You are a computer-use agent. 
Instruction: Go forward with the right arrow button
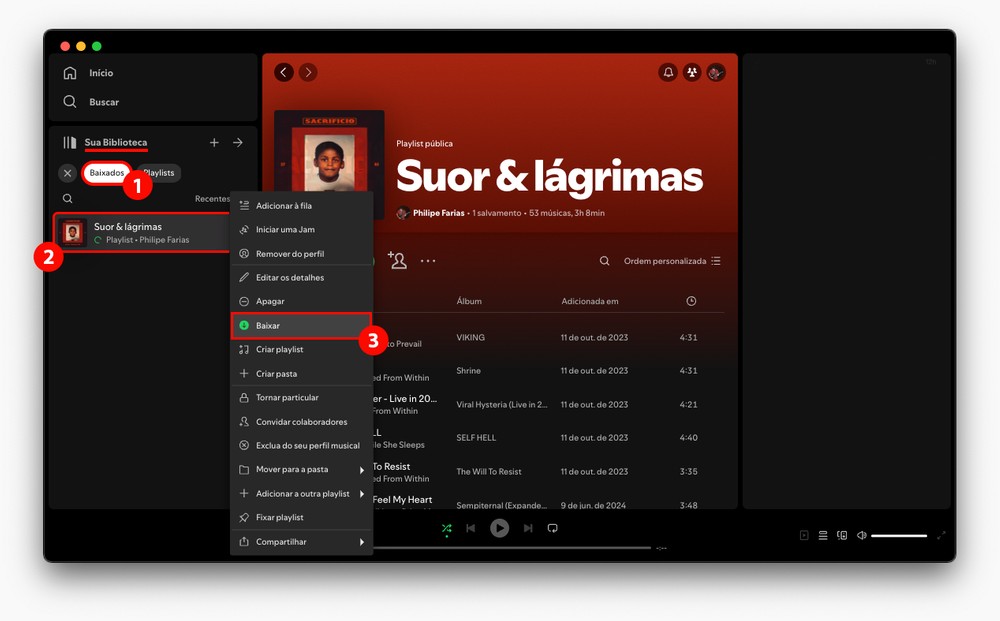[x=308, y=72]
